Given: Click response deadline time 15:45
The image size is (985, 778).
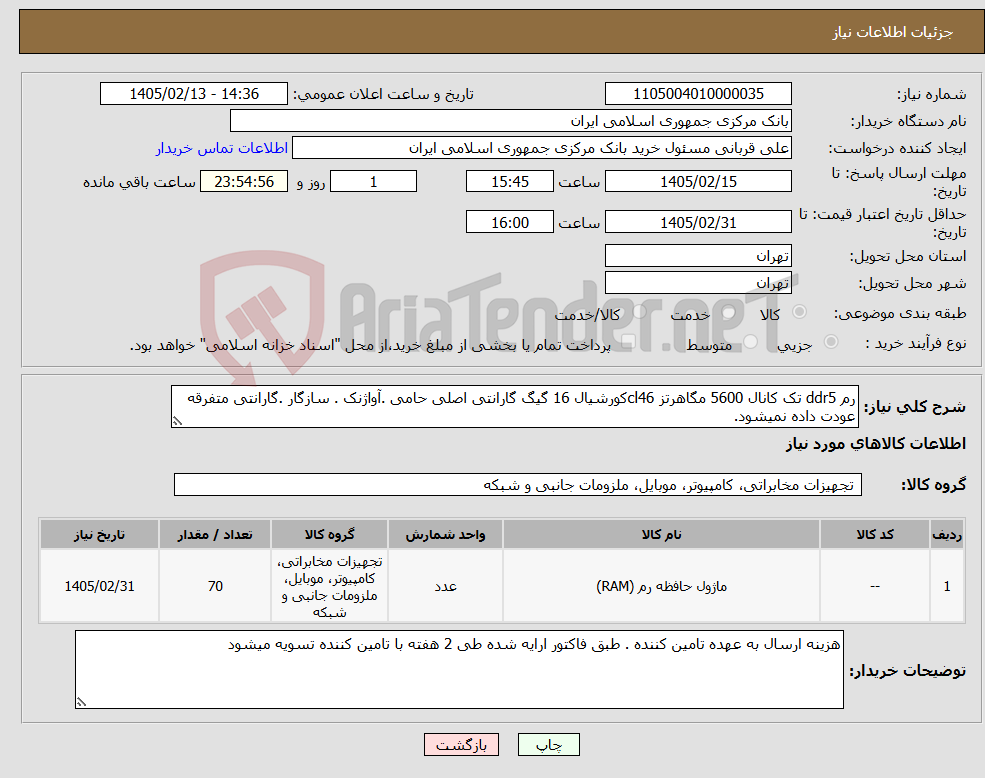Looking at the screenshot, I should pyautogui.click(x=509, y=182).
